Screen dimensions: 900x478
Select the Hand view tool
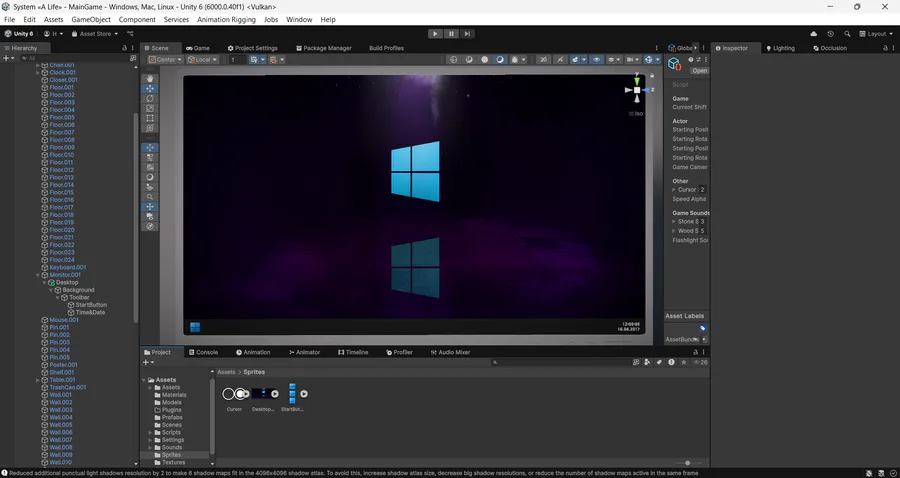[x=150, y=78]
